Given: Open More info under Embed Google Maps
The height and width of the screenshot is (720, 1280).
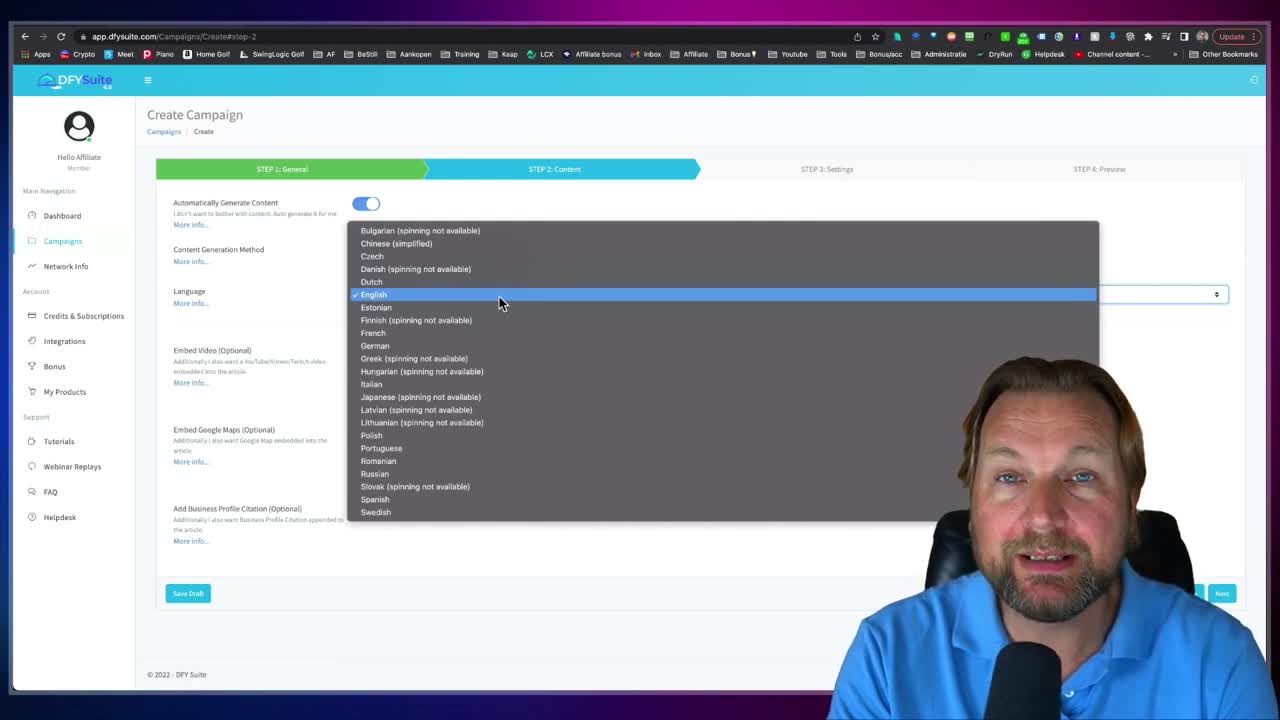Looking at the screenshot, I should tap(191, 462).
